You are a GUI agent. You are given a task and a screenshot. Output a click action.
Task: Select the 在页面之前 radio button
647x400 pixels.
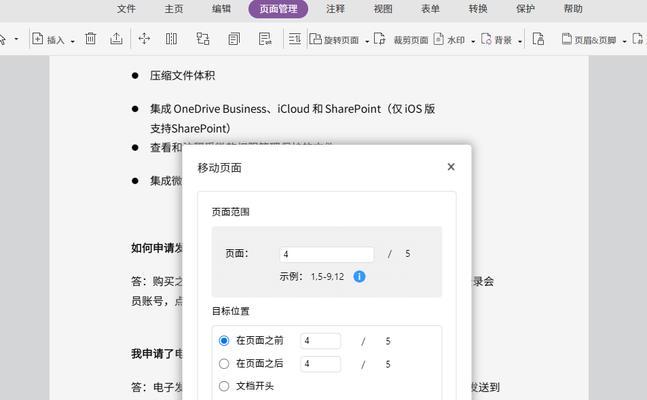(224, 341)
